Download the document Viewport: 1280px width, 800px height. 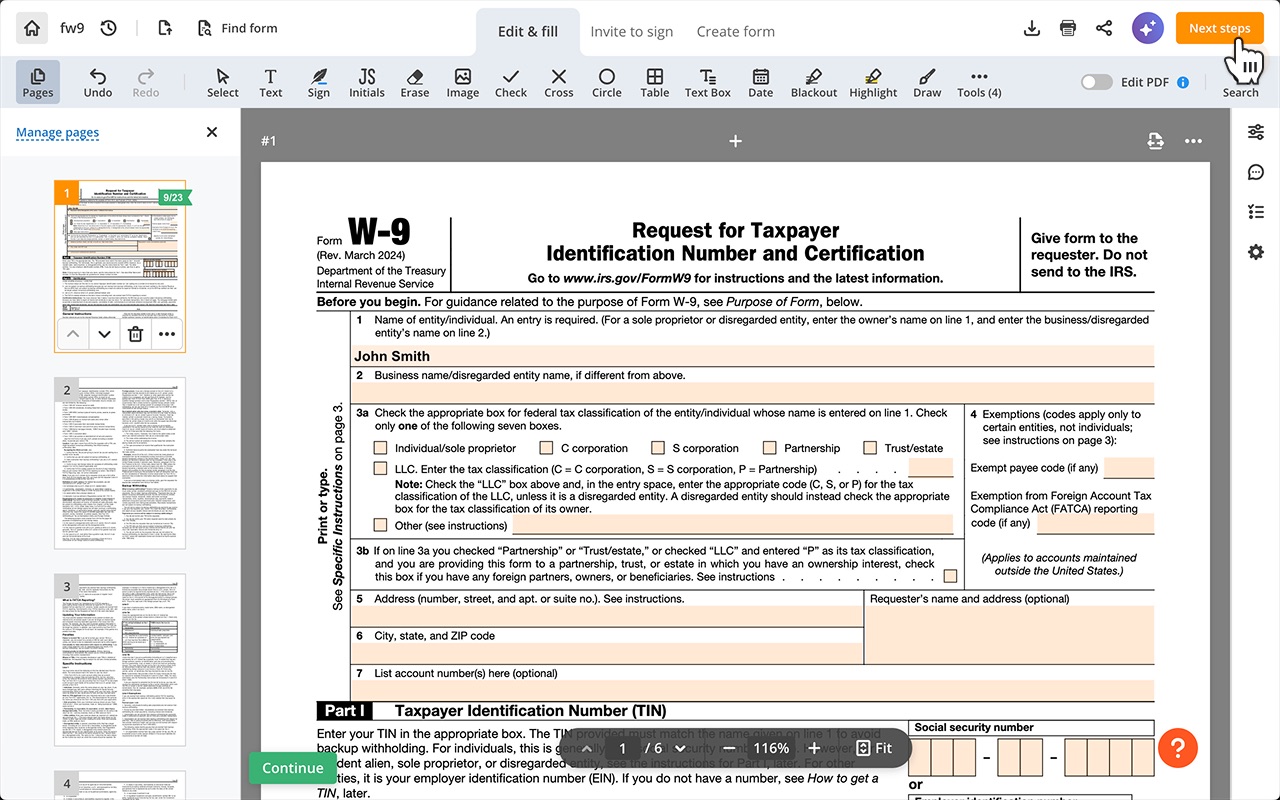tap(1032, 28)
